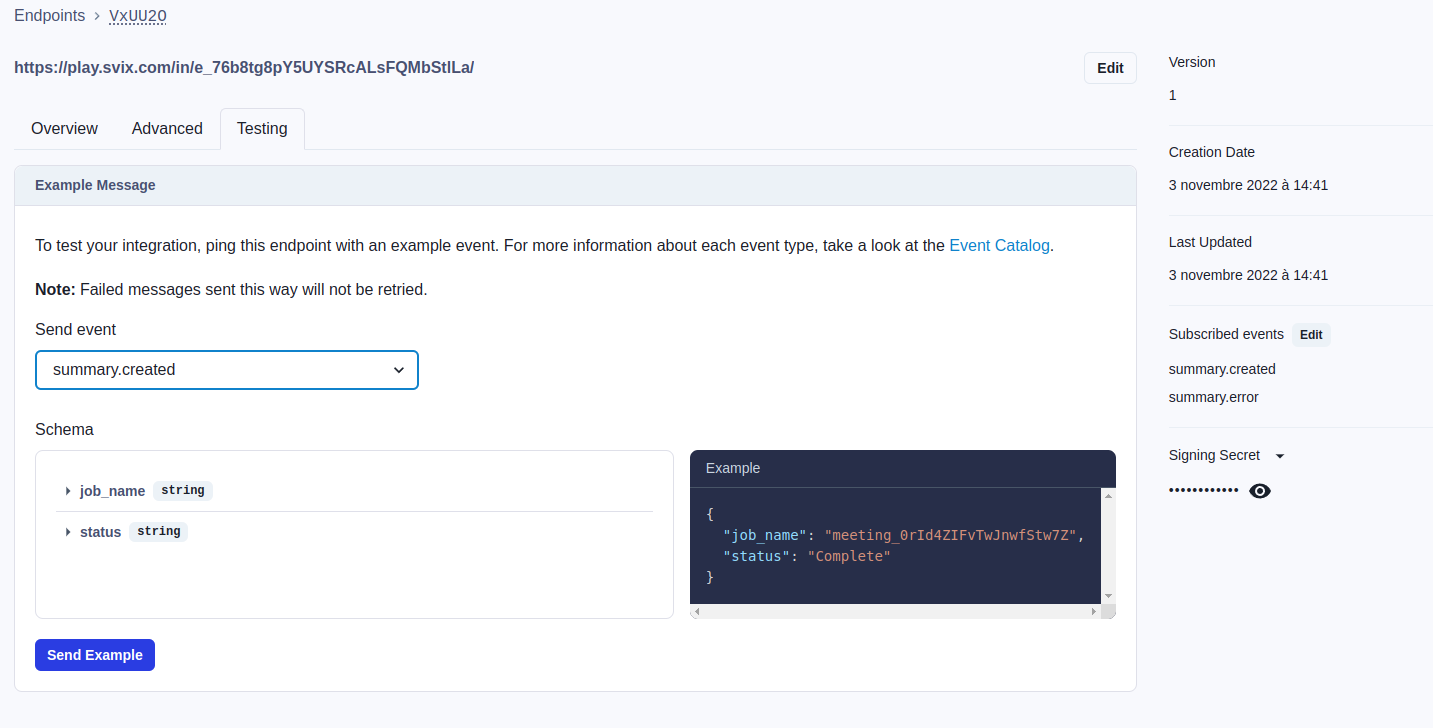Click the string type badge beside status

pyautogui.click(x=159, y=532)
